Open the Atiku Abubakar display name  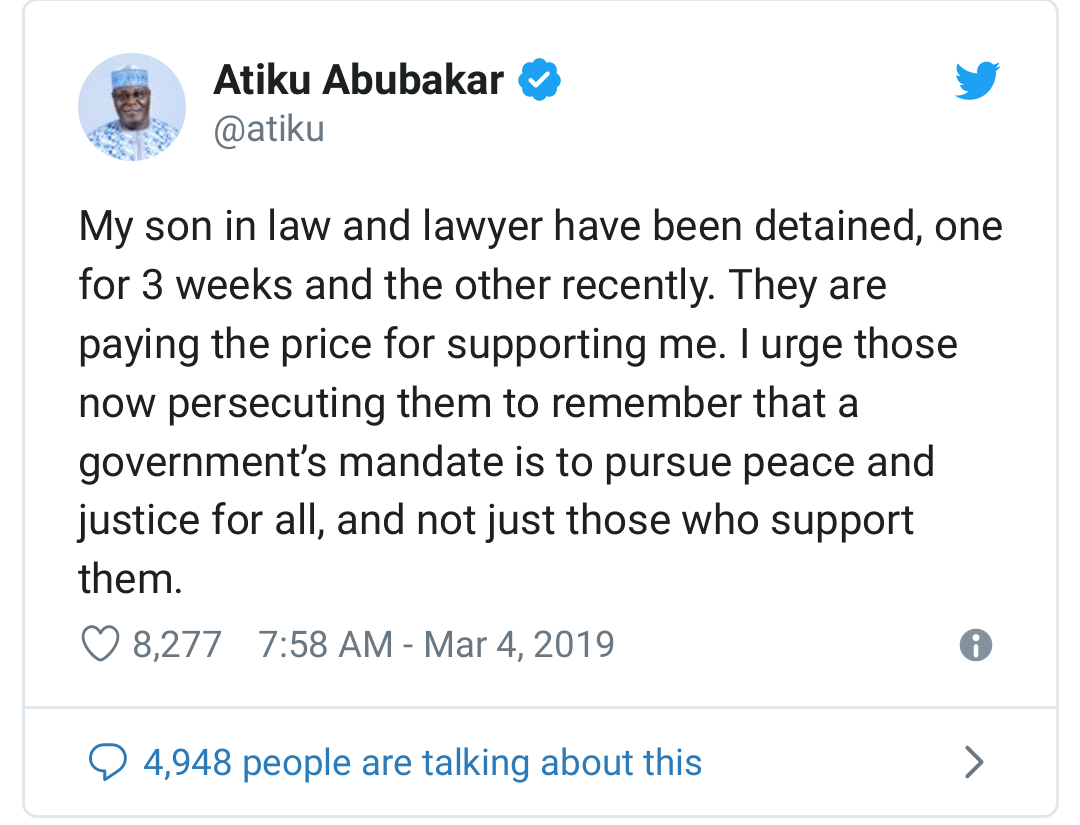pyautogui.click(x=358, y=81)
